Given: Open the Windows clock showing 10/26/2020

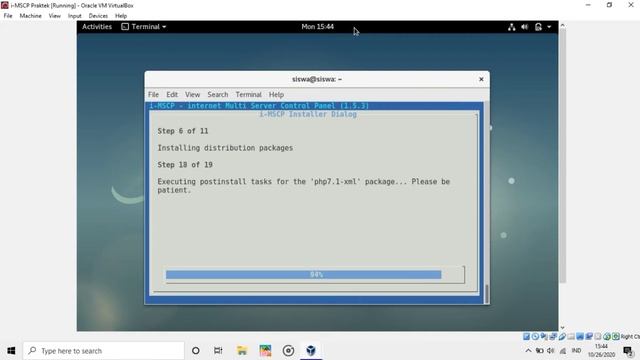Looking at the screenshot, I should [601, 351].
